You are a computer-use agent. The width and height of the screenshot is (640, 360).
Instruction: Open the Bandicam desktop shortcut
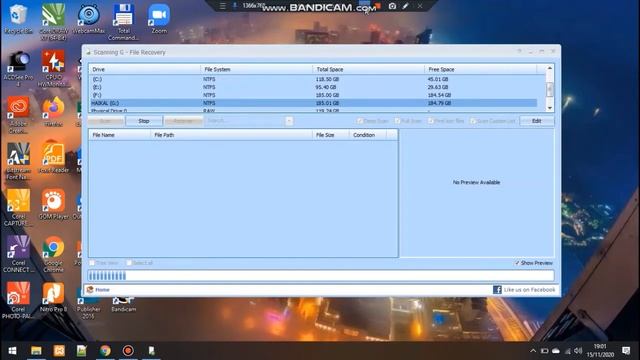(123, 304)
